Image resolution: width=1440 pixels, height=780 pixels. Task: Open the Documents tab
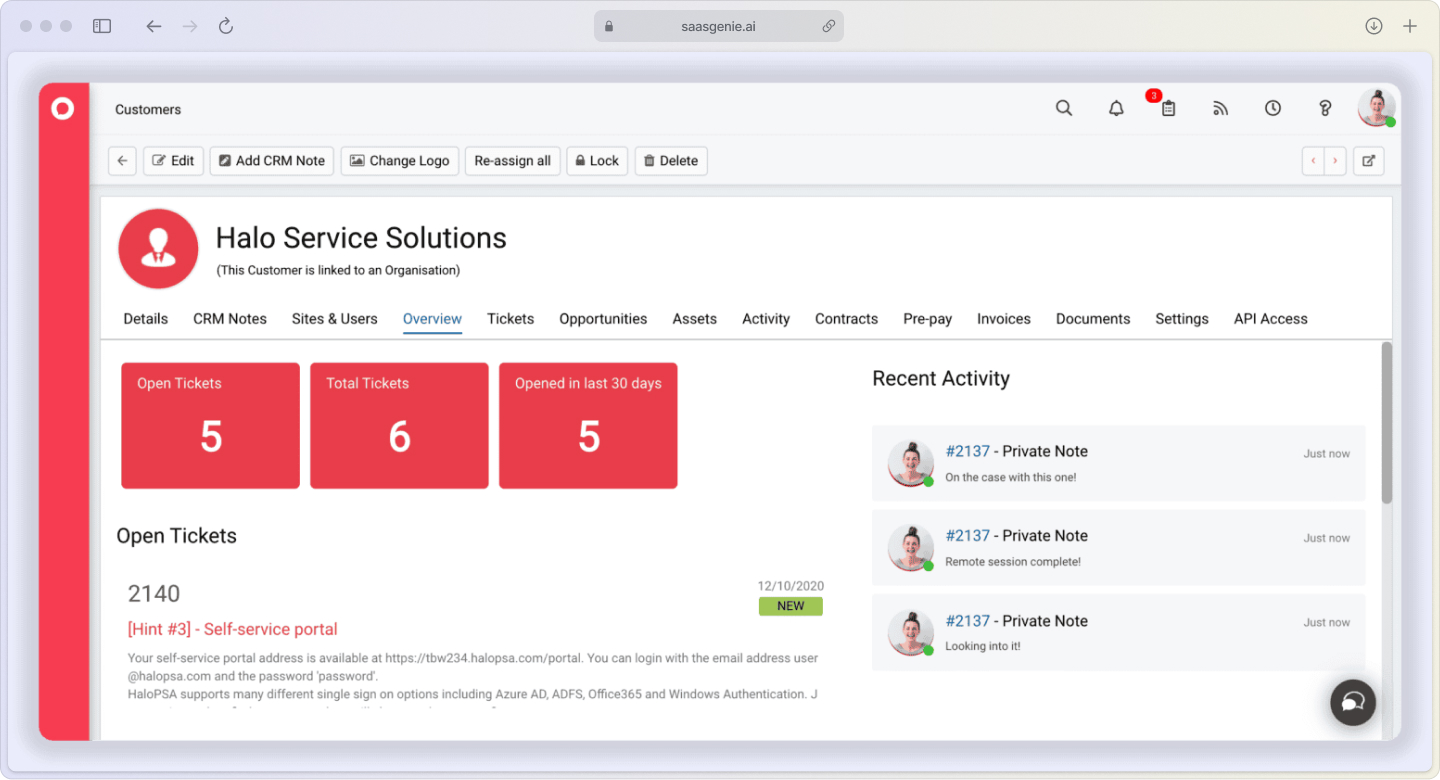click(1093, 319)
